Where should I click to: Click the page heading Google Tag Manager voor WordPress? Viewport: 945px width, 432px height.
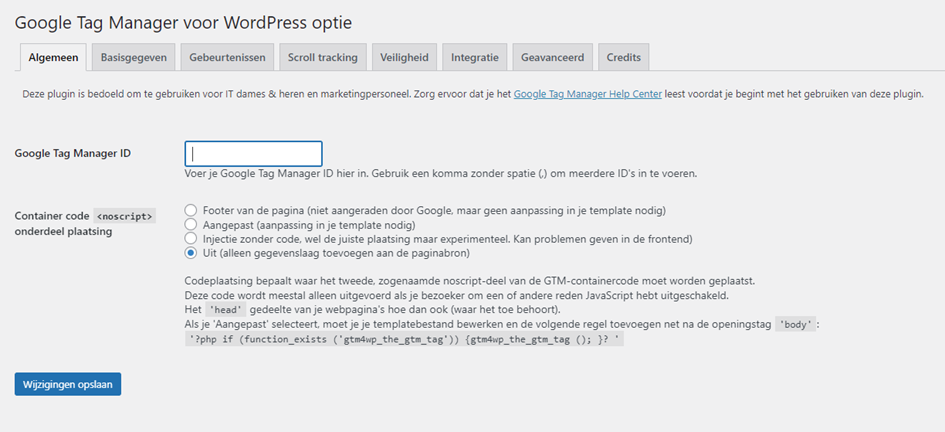click(x=183, y=21)
